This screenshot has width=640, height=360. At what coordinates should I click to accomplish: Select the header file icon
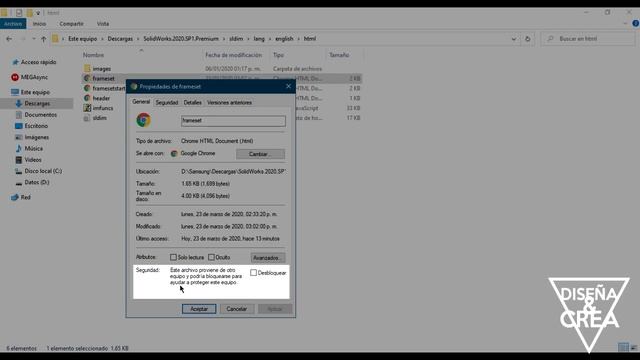pyautogui.click(x=87, y=98)
